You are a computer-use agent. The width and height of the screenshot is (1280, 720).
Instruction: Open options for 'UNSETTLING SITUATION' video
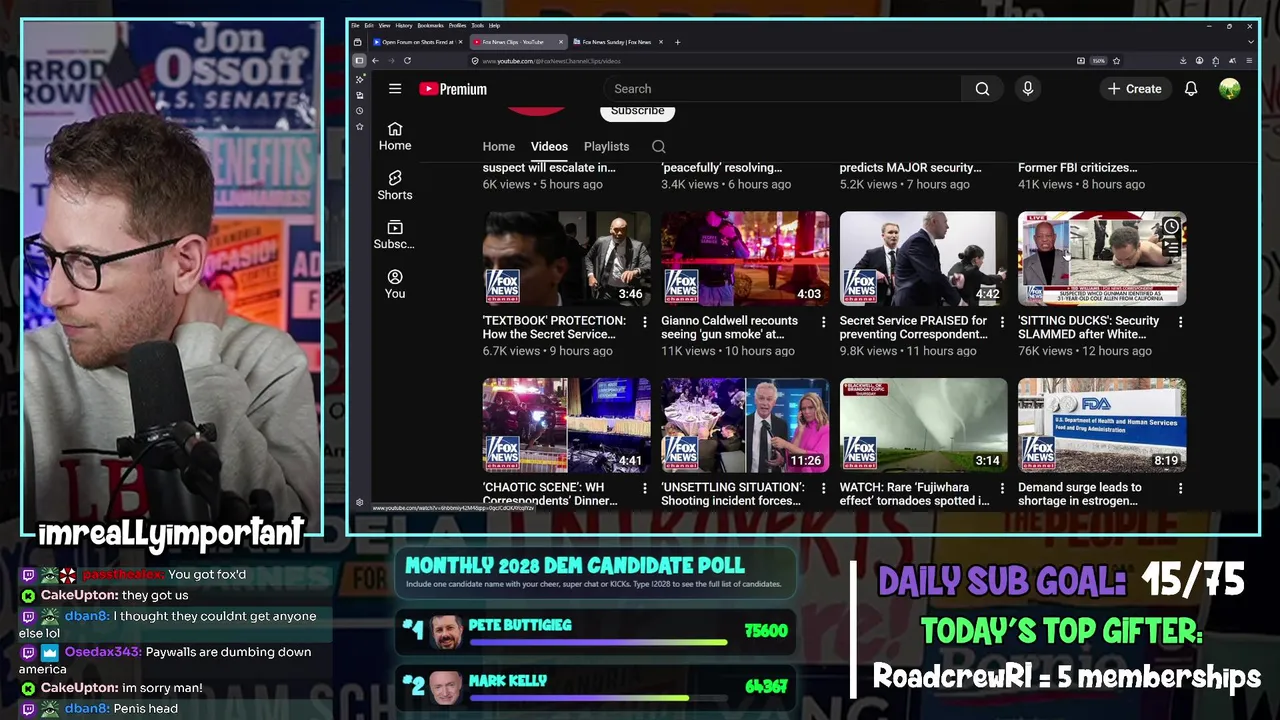(x=823, y=489)
